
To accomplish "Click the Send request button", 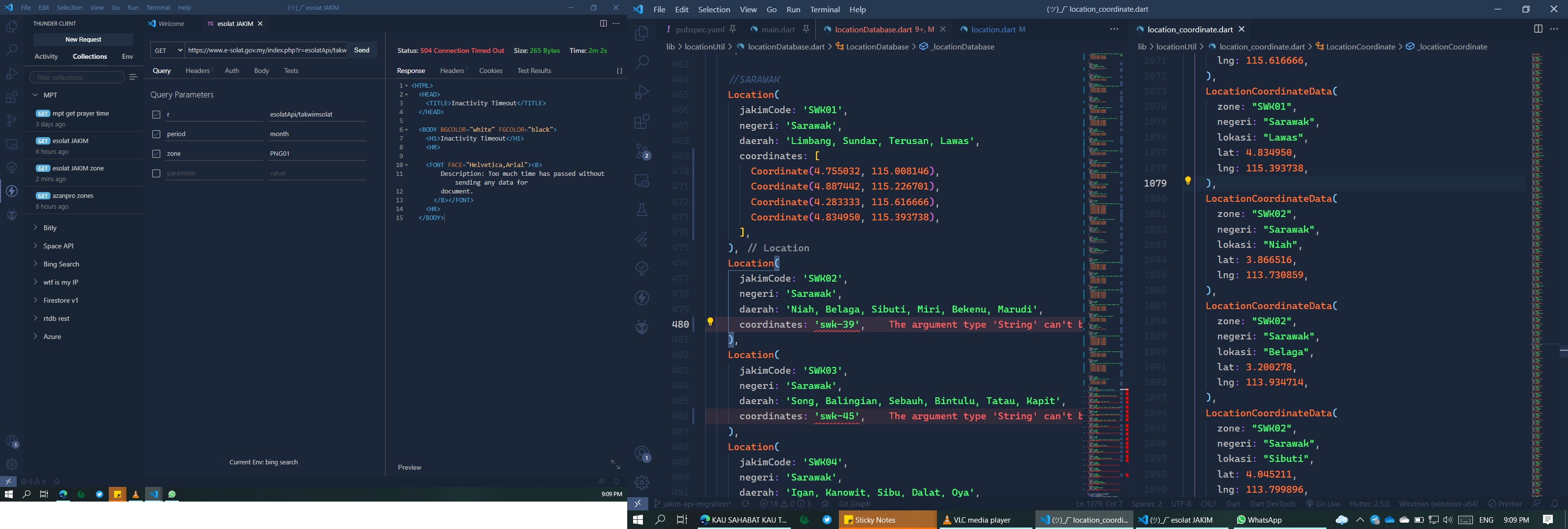I will click(362, 50).
